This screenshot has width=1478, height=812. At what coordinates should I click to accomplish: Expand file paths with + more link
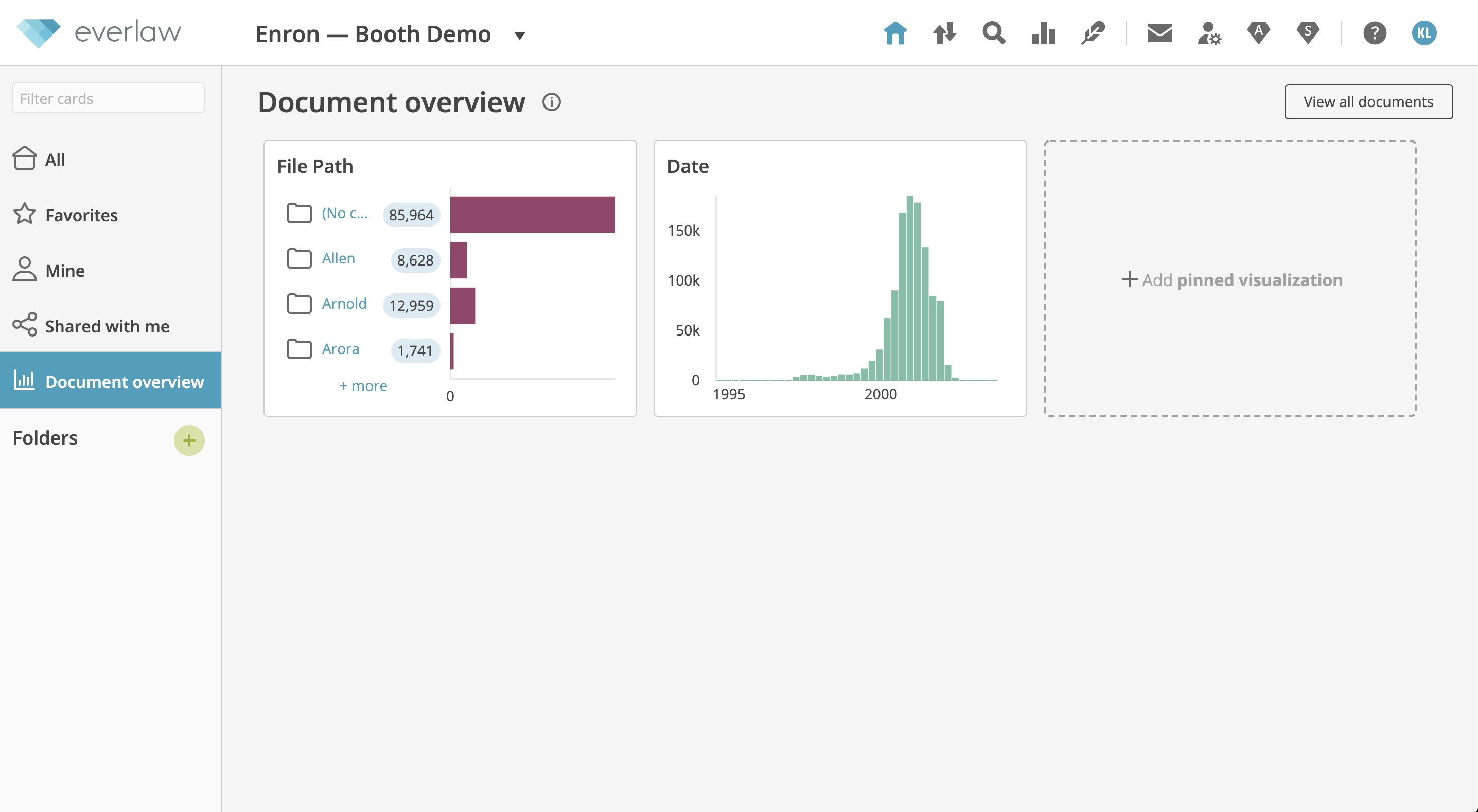point(363,385)
